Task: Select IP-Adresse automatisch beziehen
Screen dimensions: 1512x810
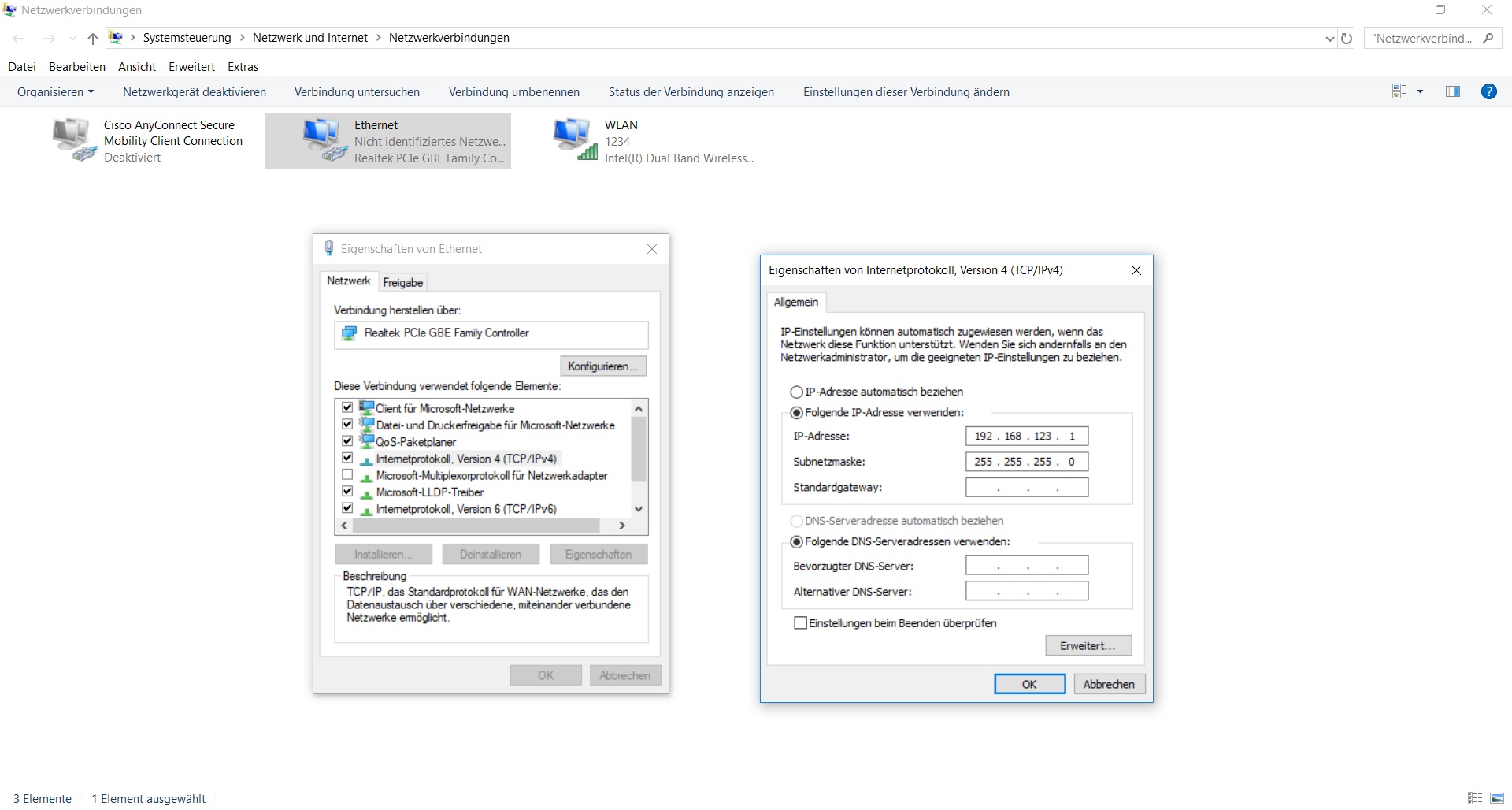Action: pos(797,392)
